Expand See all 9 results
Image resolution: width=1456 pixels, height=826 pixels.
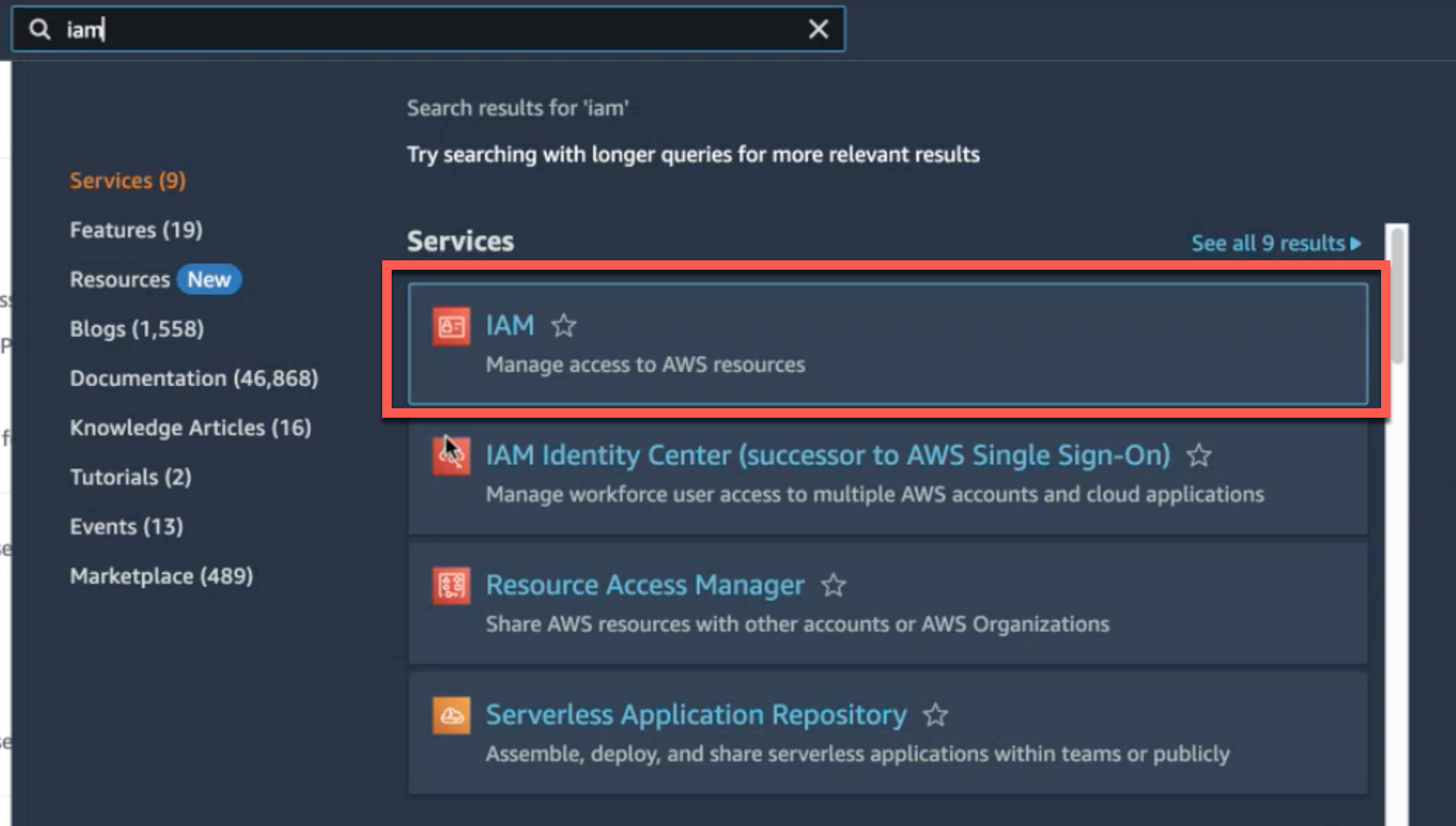pyautogui.click(x=1276, y=243)
